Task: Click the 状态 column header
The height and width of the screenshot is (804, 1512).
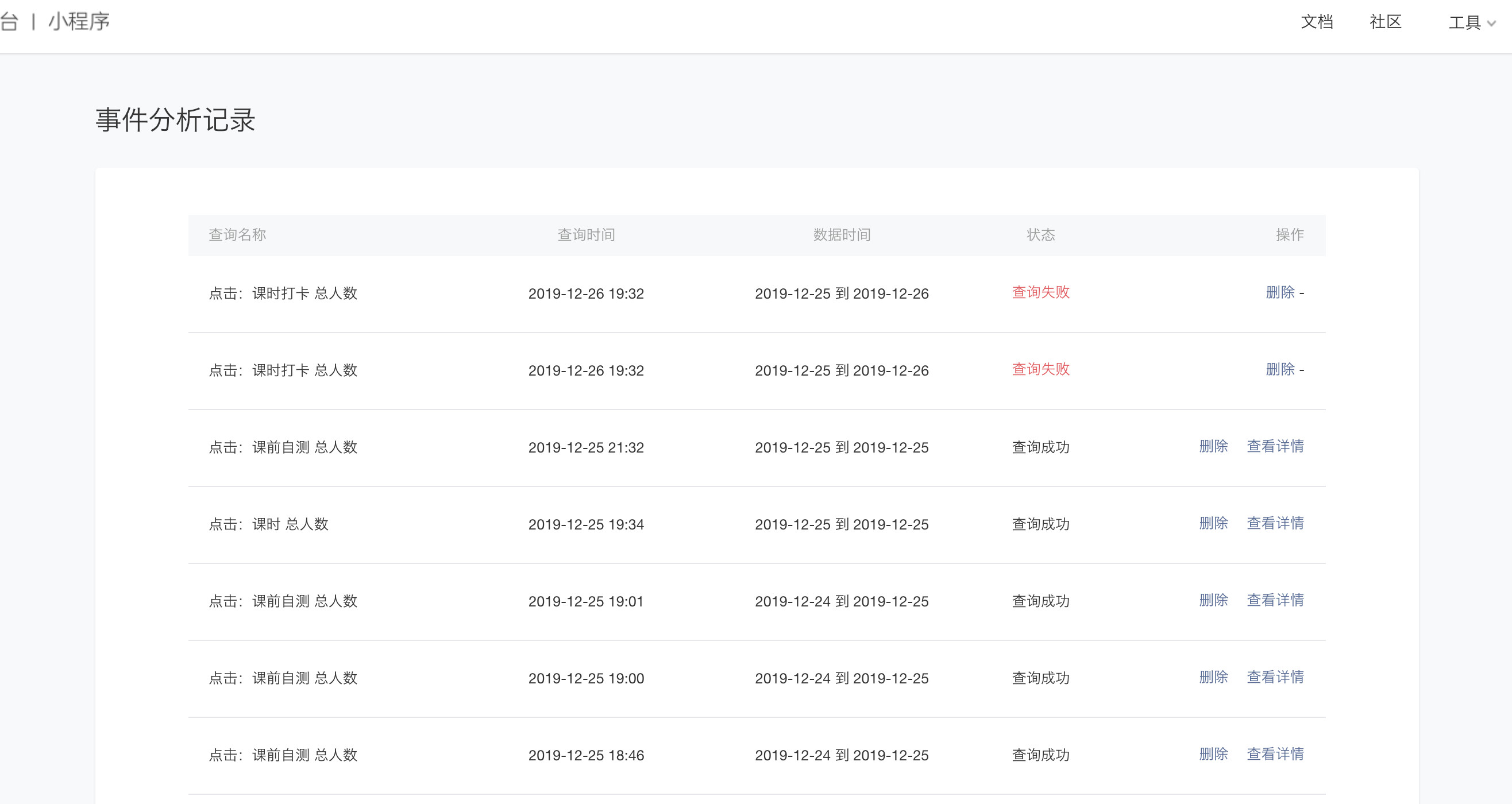Action: tap(1040, 235)
